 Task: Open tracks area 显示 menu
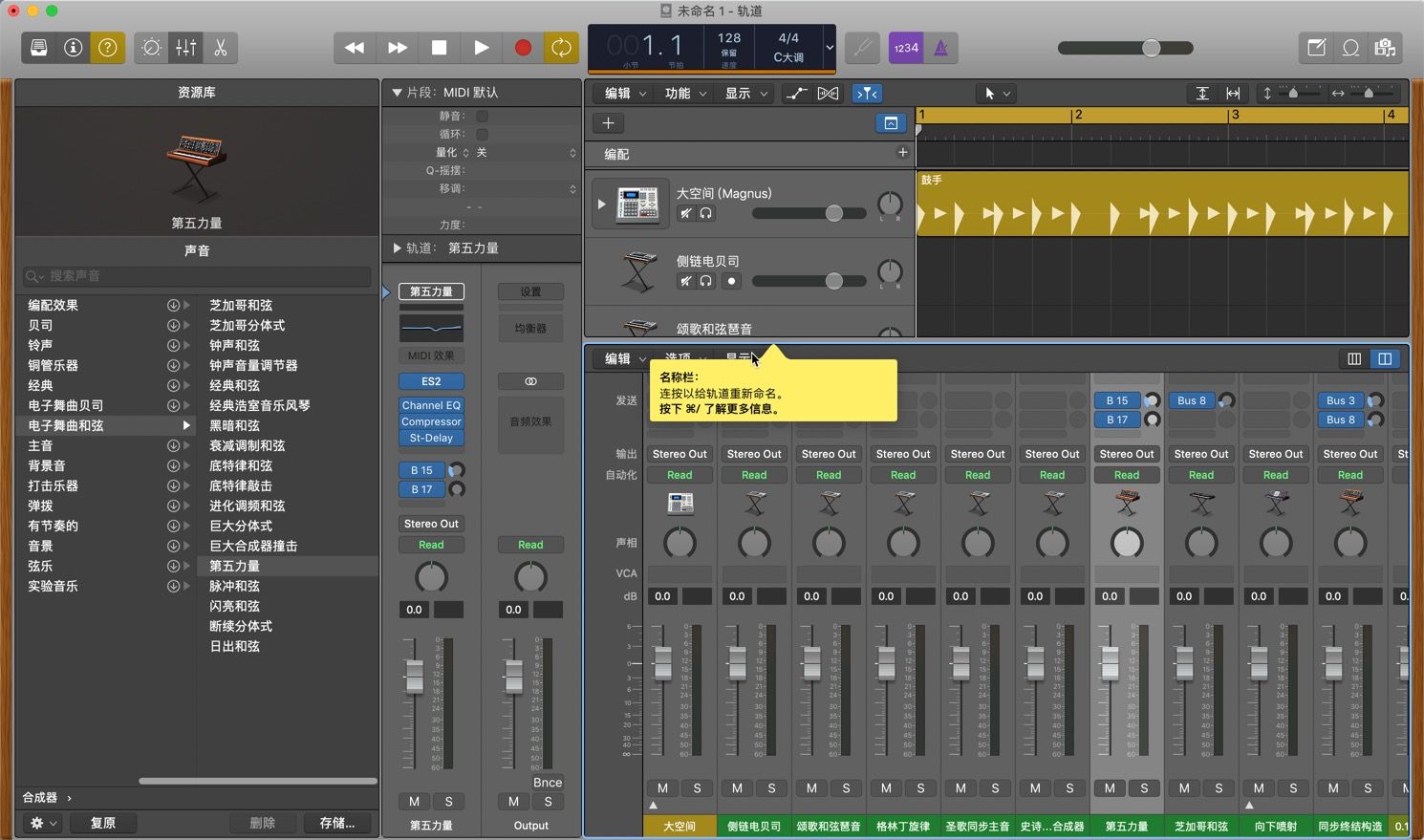point(745,93)
